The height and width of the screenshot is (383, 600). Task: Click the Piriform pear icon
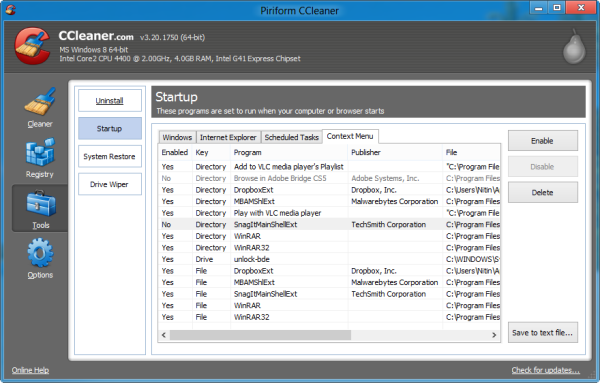point(574,47)
